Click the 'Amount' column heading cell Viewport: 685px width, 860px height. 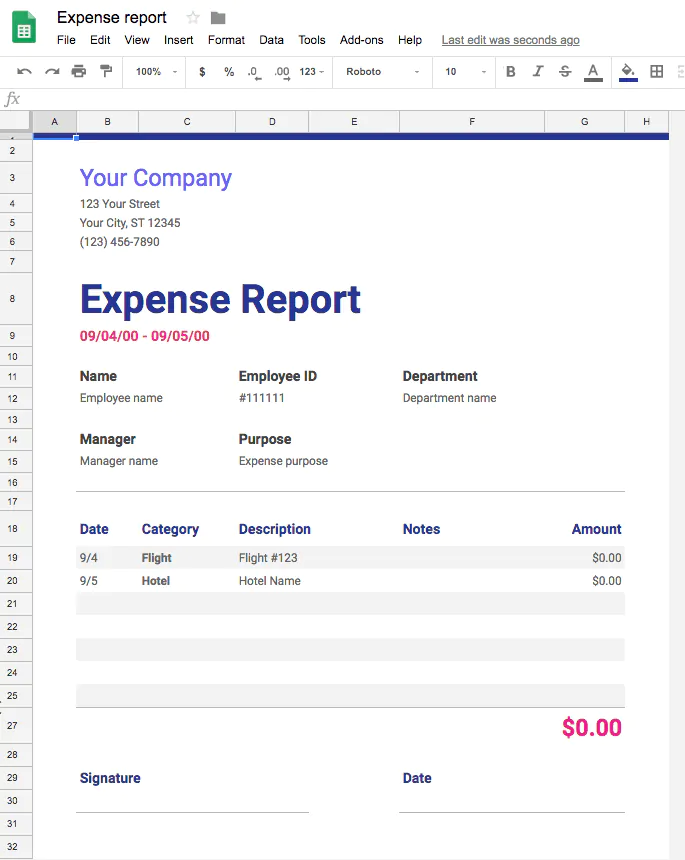tap(597, 529)
